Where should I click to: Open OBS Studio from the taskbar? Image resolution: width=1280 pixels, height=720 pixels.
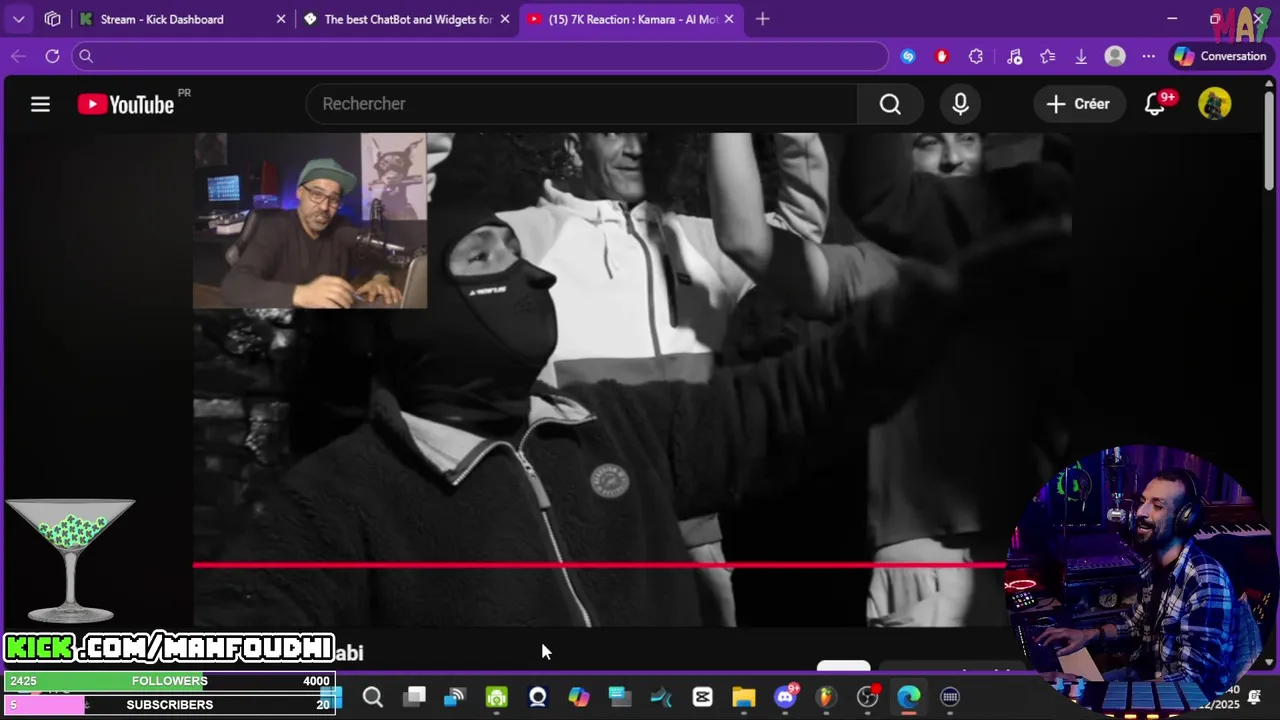click(868, 697)
